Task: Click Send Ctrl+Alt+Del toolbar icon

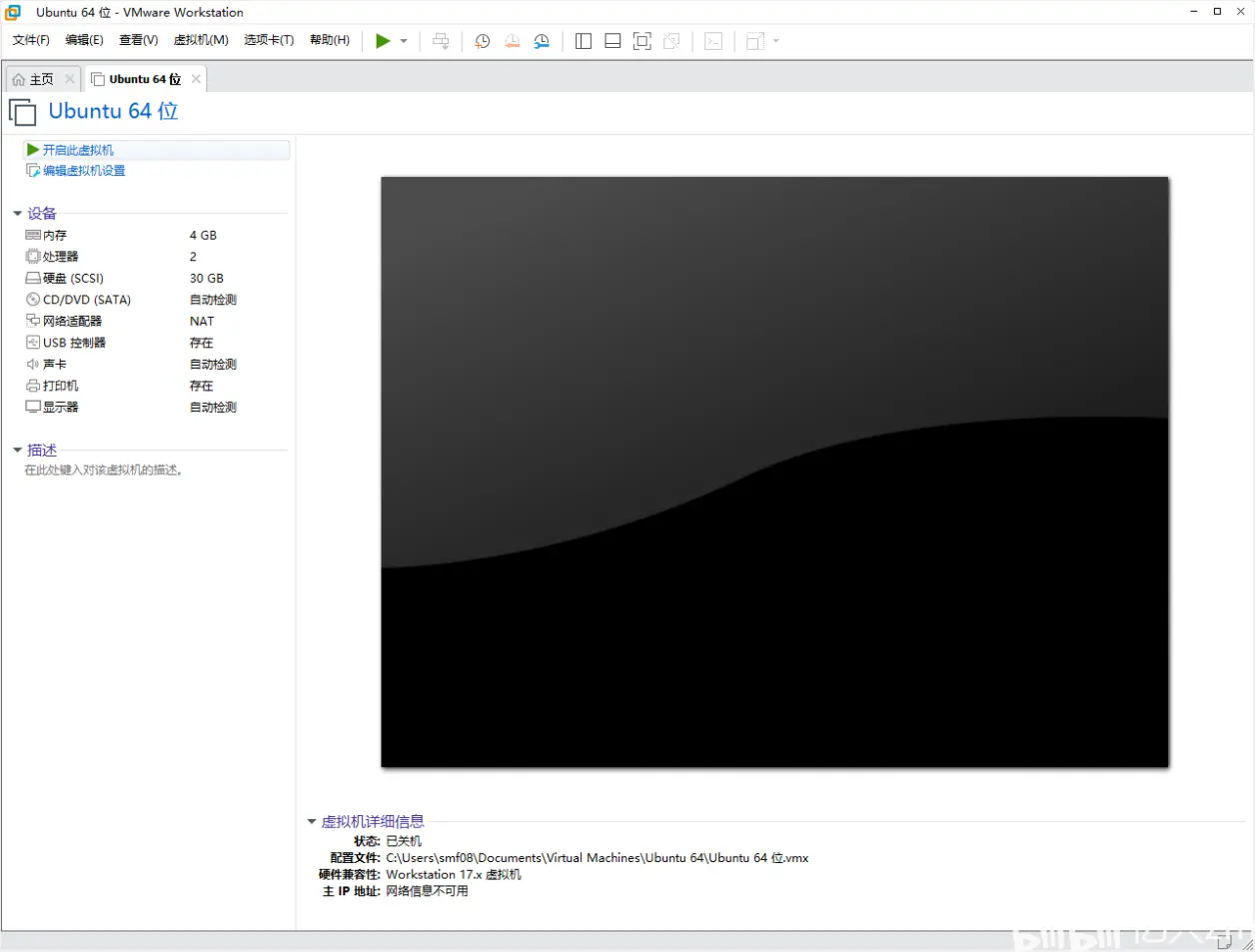Action: (441, 41)
